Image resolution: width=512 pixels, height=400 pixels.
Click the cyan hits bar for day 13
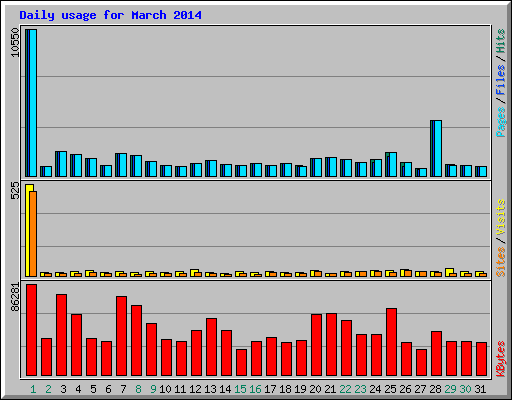213,168
